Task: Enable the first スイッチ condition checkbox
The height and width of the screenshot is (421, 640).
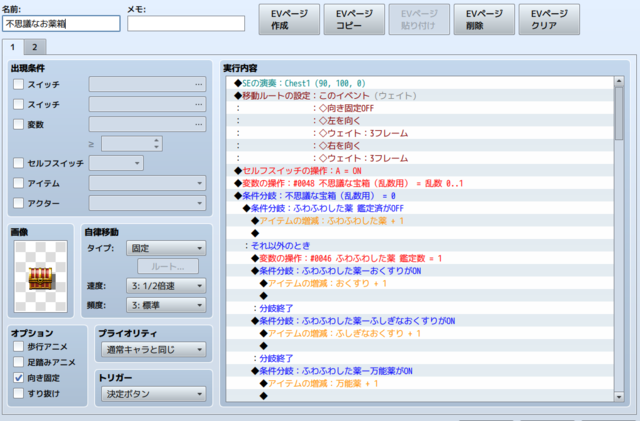Action: (18, 84)
